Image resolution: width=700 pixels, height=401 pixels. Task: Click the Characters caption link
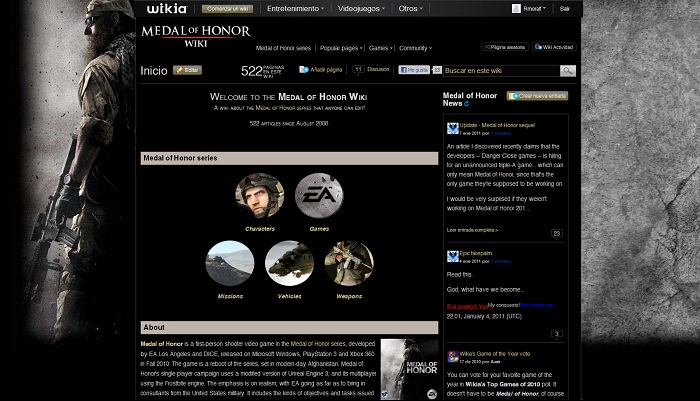tap(260, 229)
